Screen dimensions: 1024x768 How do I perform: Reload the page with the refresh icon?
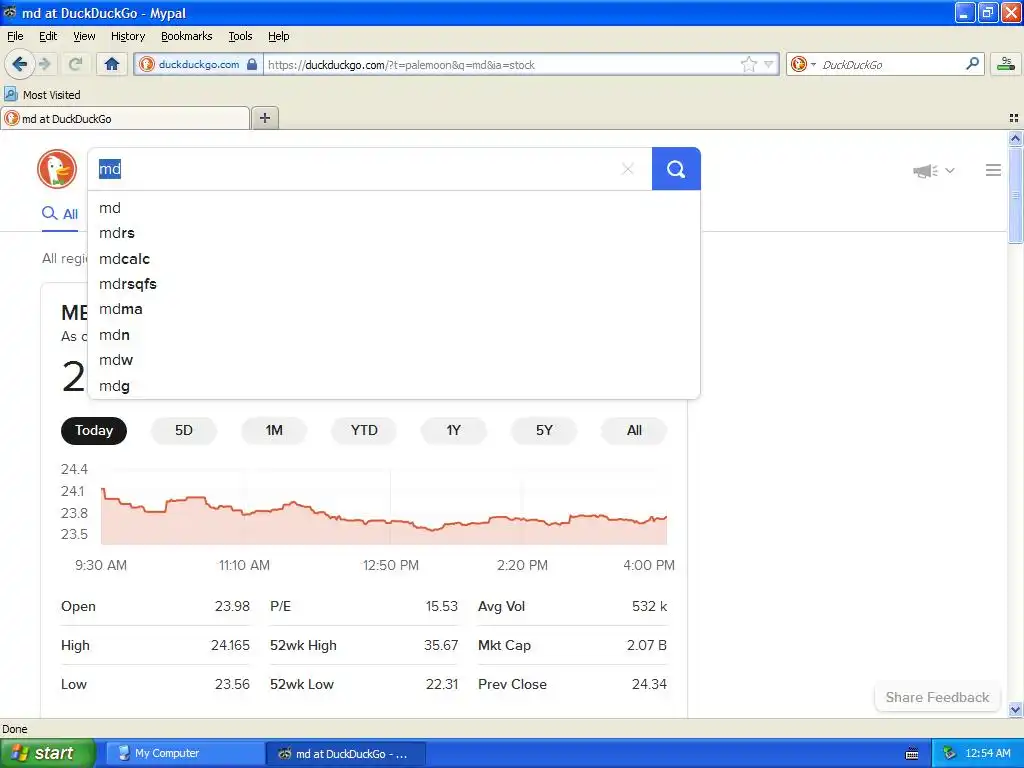tap(75, 64)
